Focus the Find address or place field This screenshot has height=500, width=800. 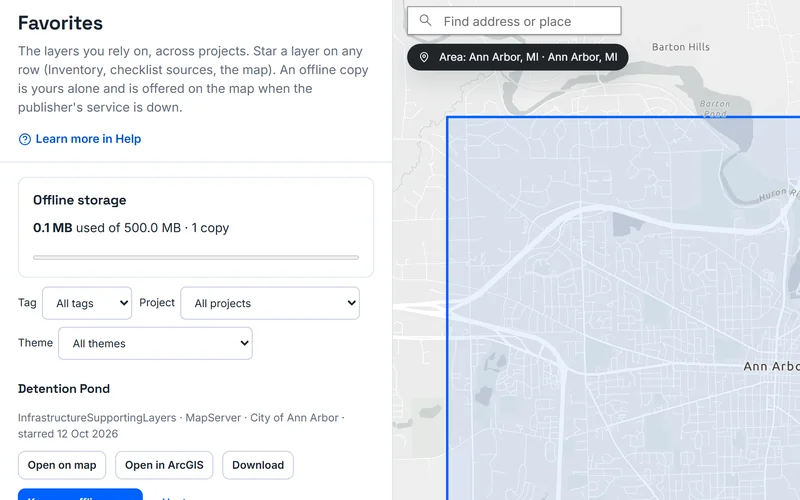tap(514, 21)
